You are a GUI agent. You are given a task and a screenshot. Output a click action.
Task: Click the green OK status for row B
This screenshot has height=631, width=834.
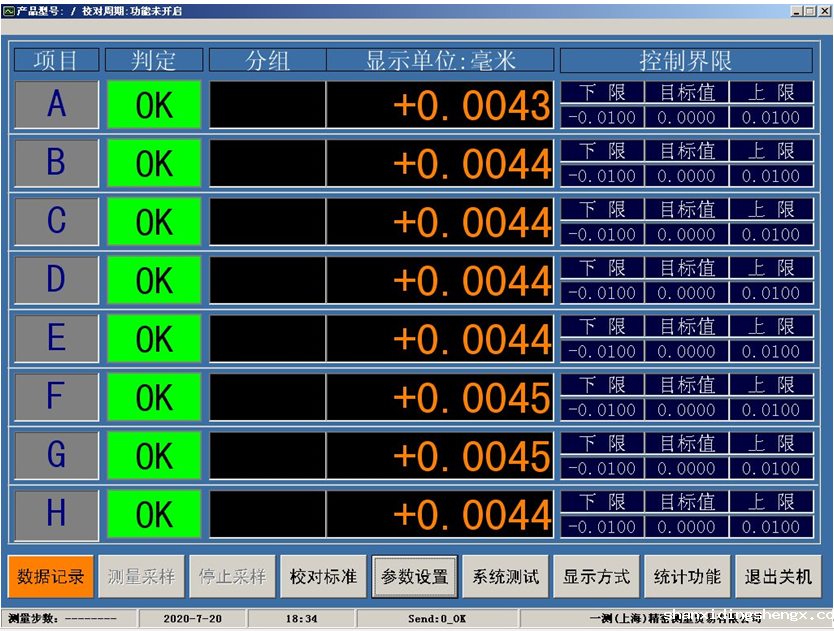pyautogui.click(x=154, y=164)
